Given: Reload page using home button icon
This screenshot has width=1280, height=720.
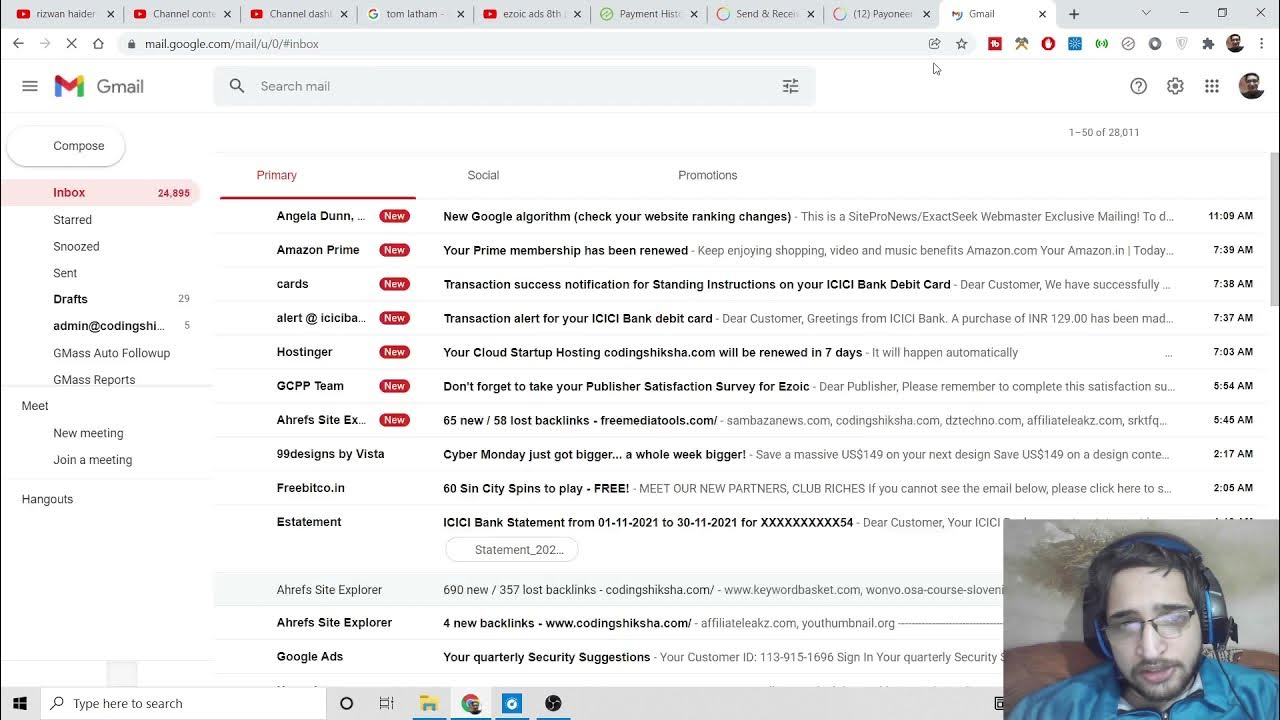Looking at the screenshot, I should [x=98, y=44].
